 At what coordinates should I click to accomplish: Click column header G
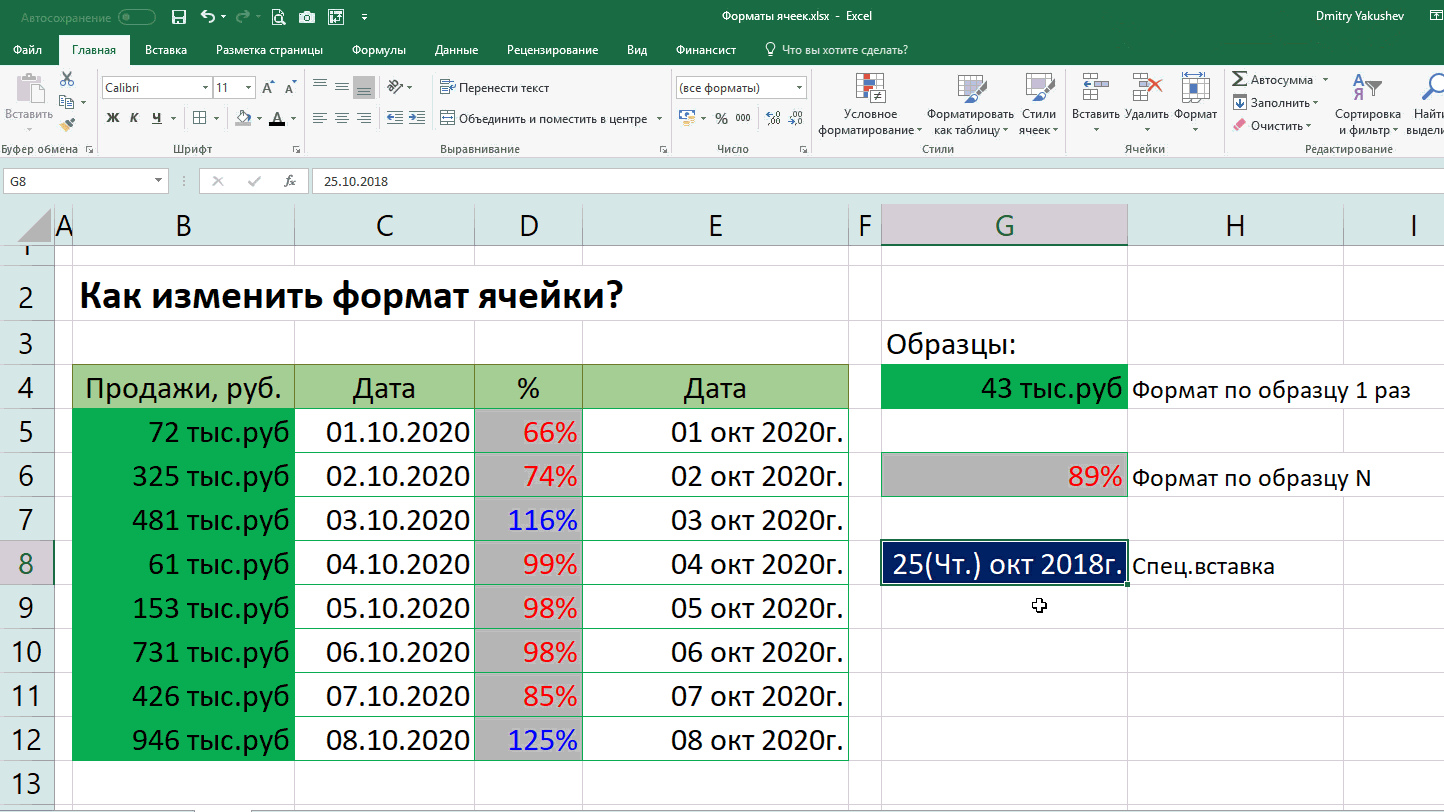(1004, 226)
